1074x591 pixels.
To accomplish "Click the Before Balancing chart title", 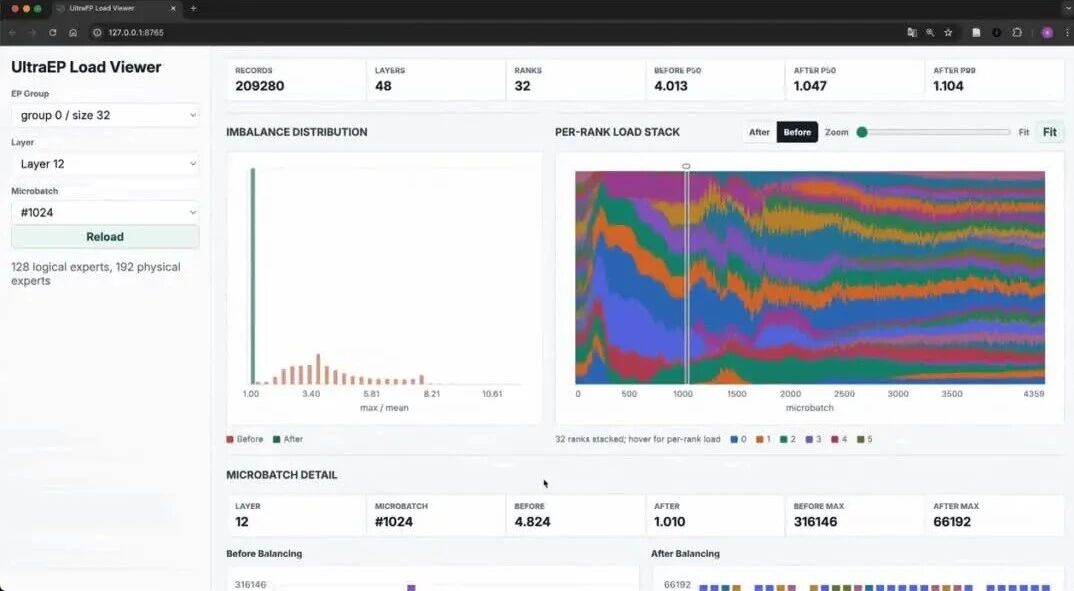I will pyautogui.click(x=264, y=553).
